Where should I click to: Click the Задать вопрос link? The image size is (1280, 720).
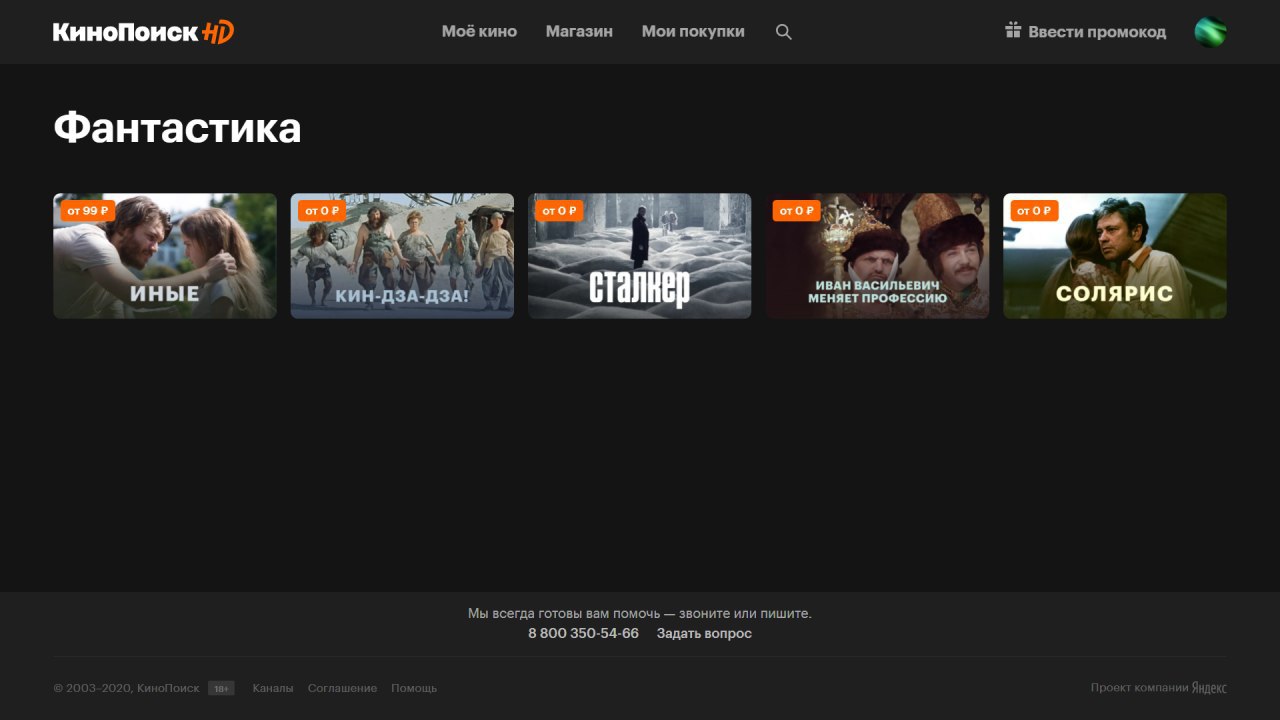pyautogui.click(x=704, y=633)
